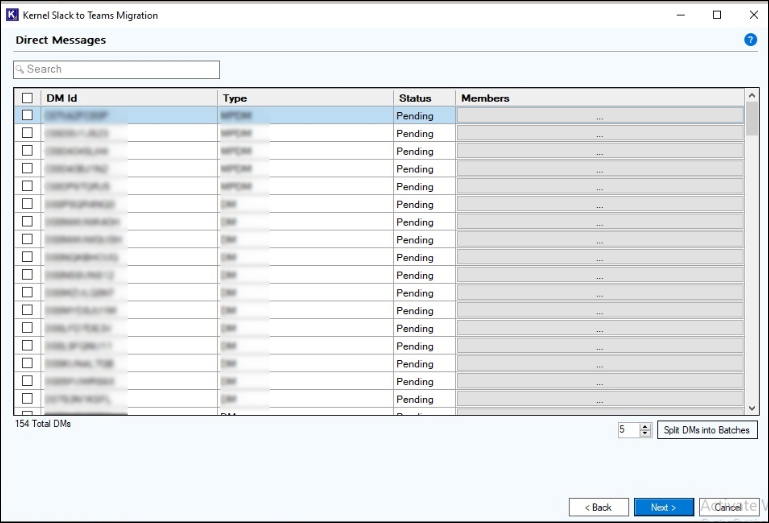Proceed with the Next > button
Image resolution: width=769 pixels, height=523 pixels.
pos(664,507)
